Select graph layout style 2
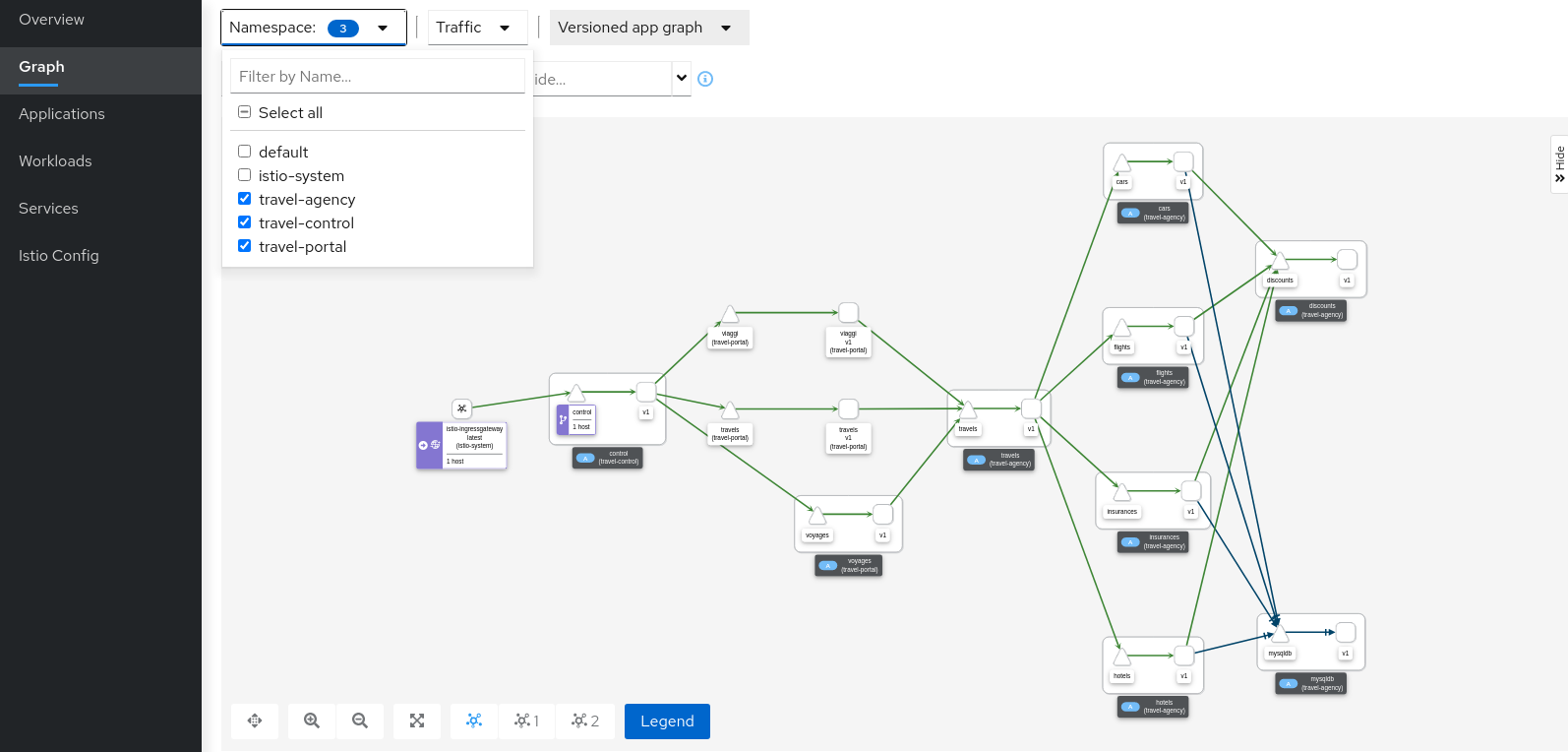Image resolution: width=1568 pixels, height=752 pixels. click(x=585, y=721)
